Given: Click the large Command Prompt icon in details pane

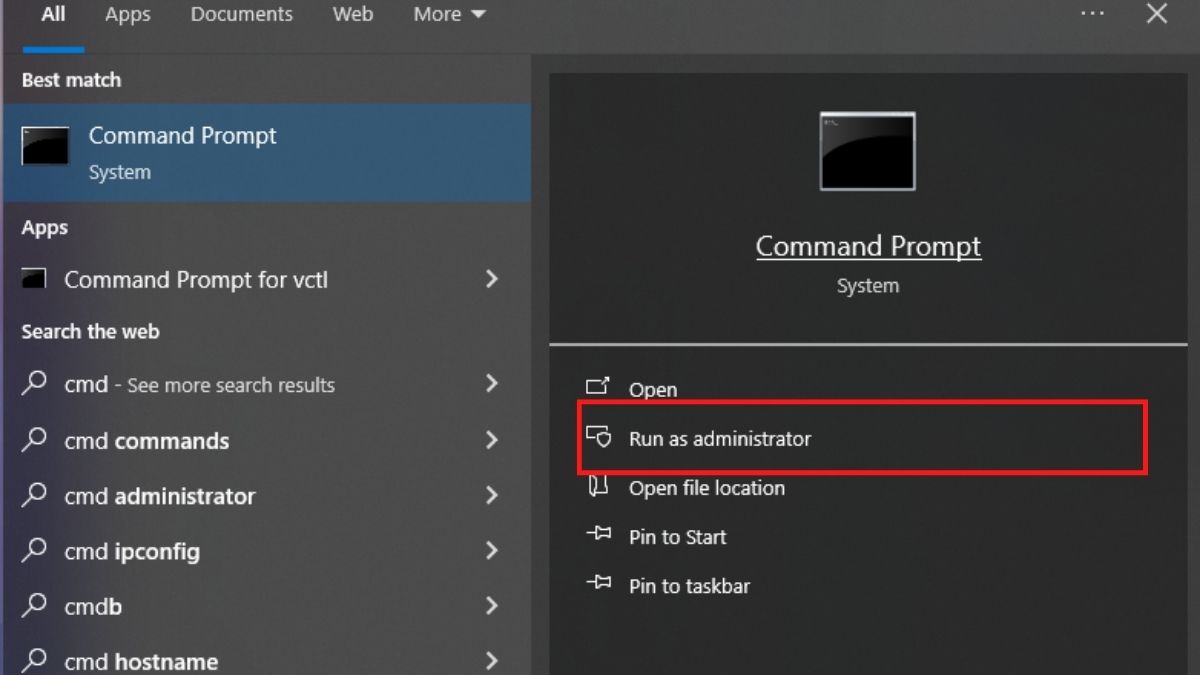Looking at the screenshot, I should click(x=867, y=151).
